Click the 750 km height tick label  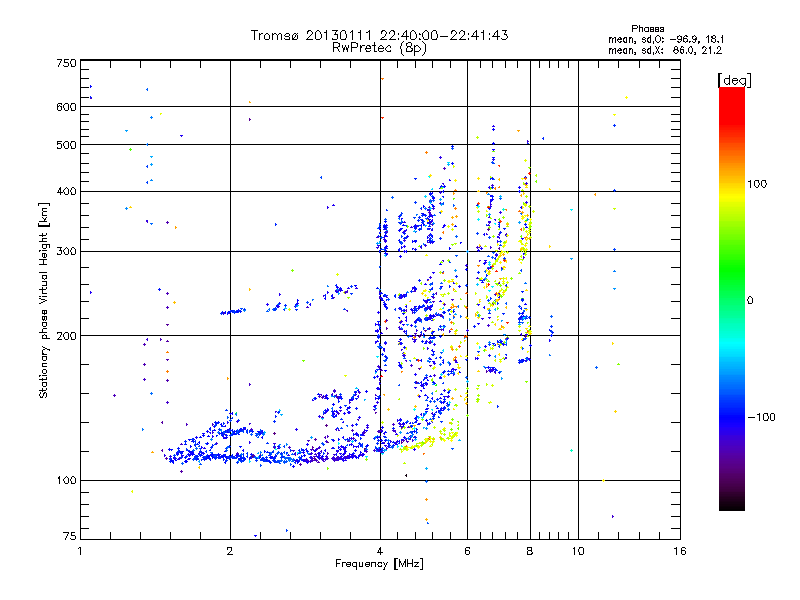(66, 63)
